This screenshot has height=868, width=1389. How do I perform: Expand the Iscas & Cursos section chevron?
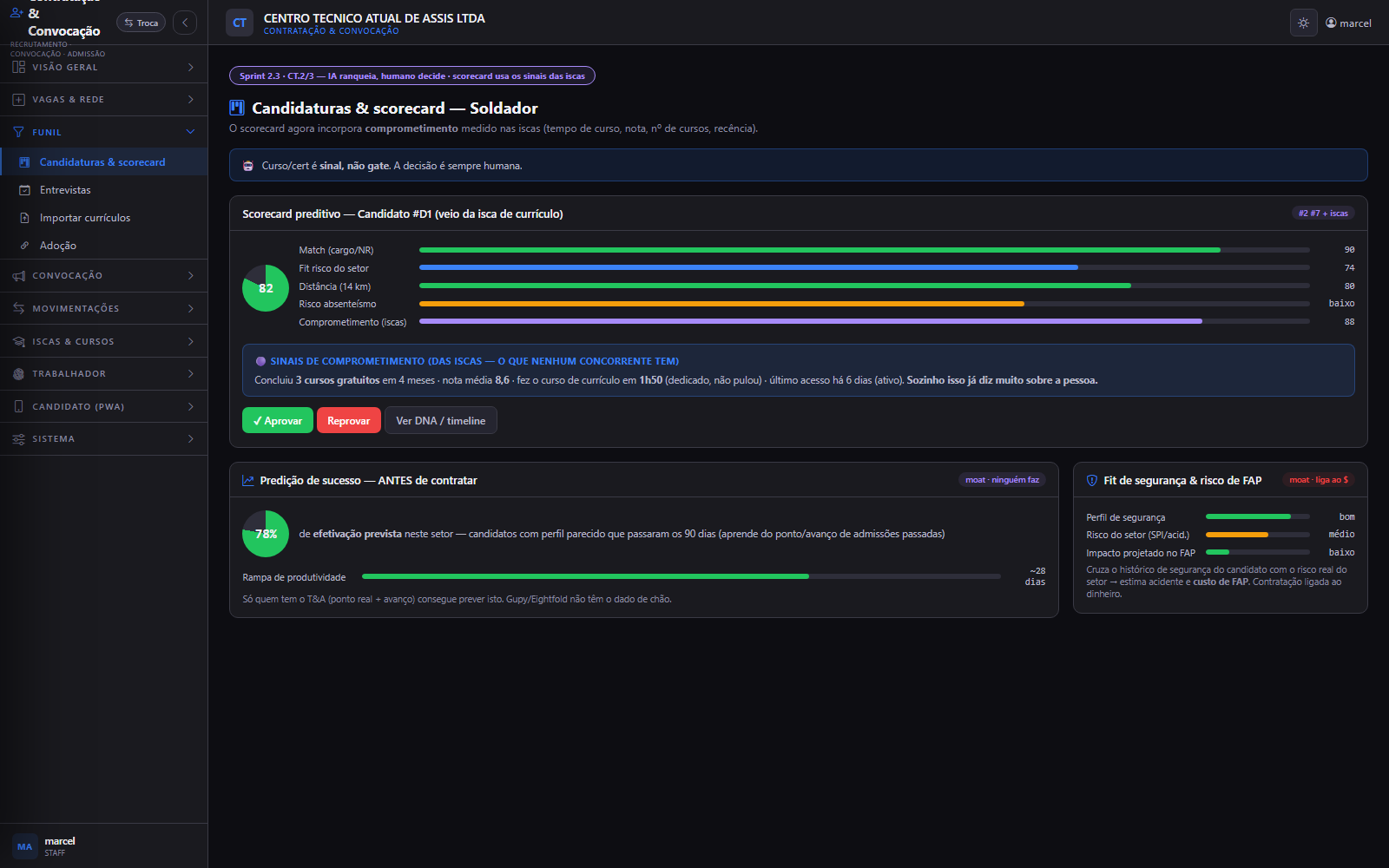pos(190,341)
